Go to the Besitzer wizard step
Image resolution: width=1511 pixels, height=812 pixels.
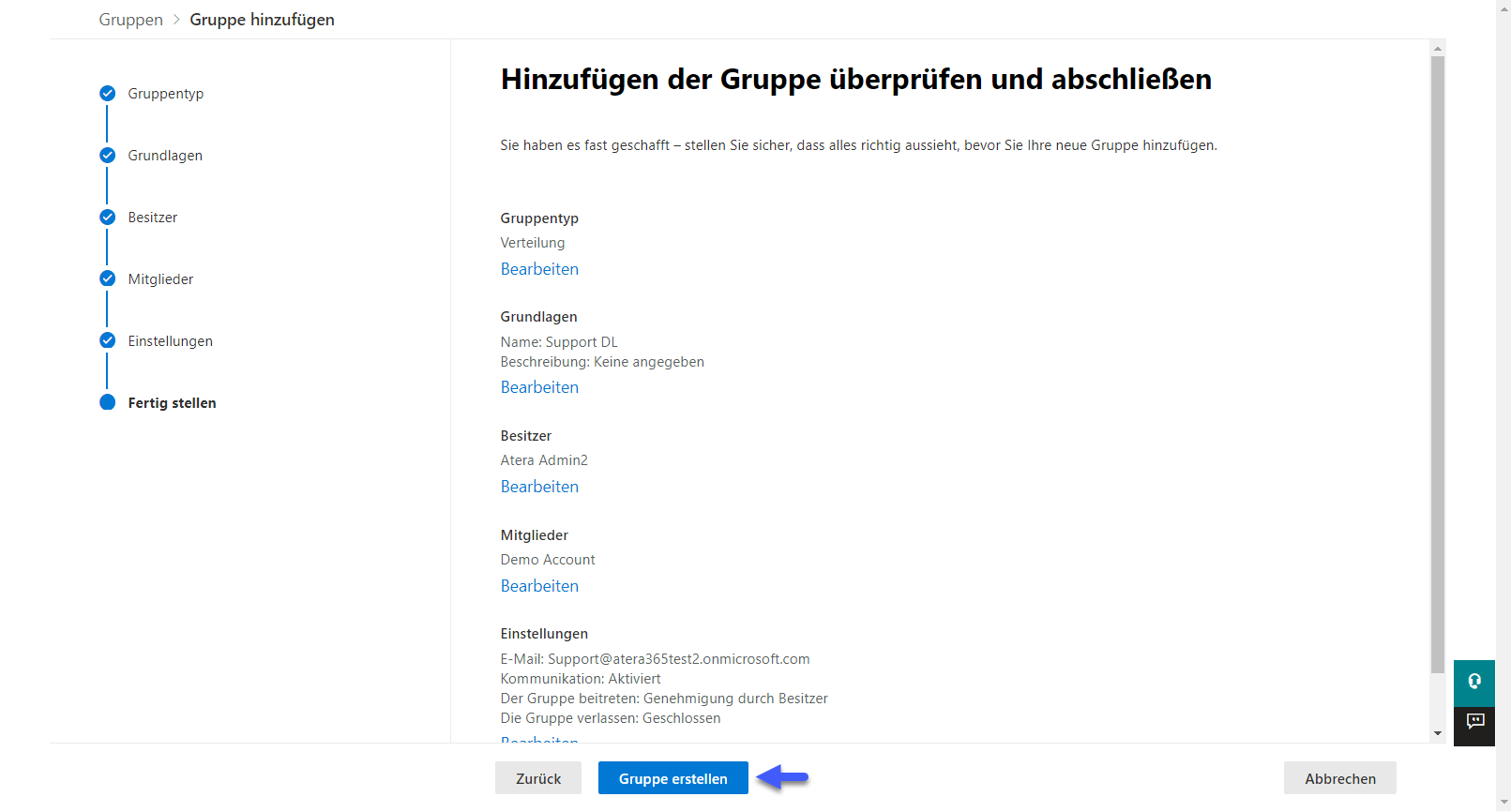pyautogui.click(x=153, y=218)
